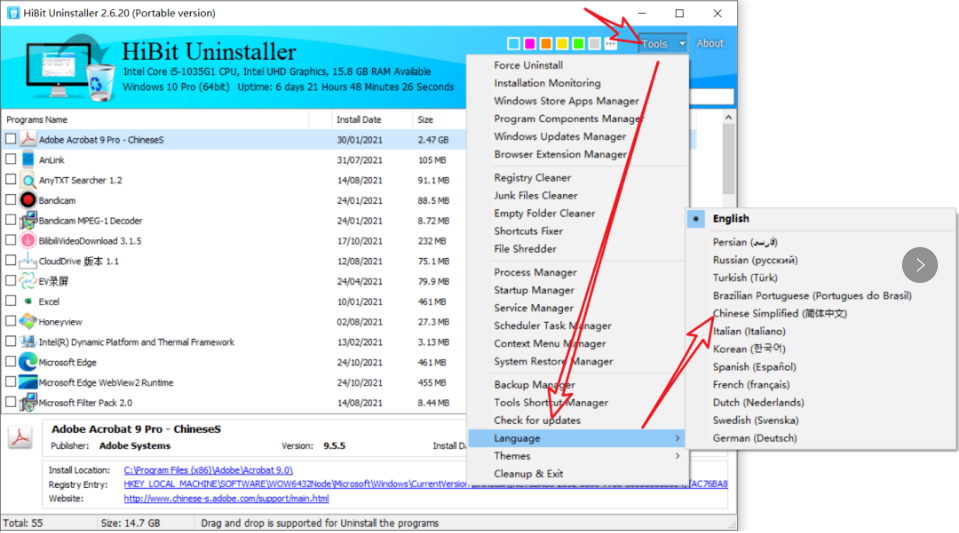Tick checkbox for Adobe Acrobat 9 Pro
959x533 pixels.
click(10, 139)
